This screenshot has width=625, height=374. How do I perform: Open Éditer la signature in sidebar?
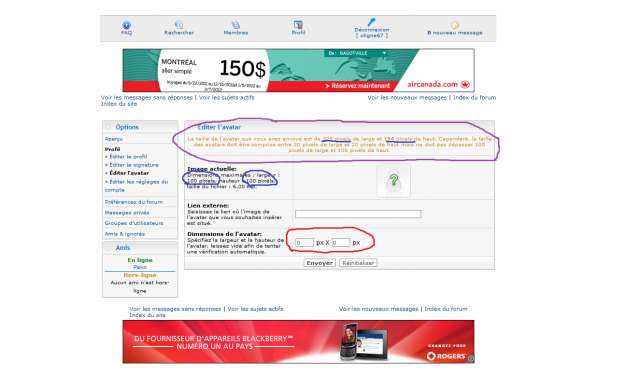tap(134, 165)
